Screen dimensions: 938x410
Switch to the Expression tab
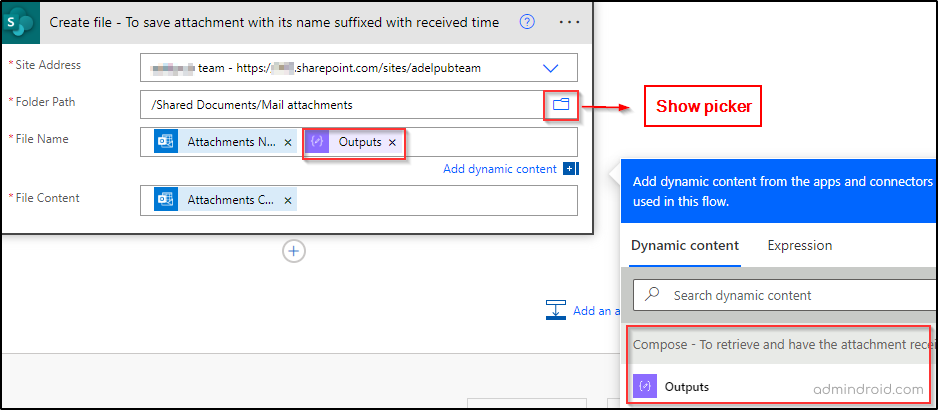pos(799,246)
